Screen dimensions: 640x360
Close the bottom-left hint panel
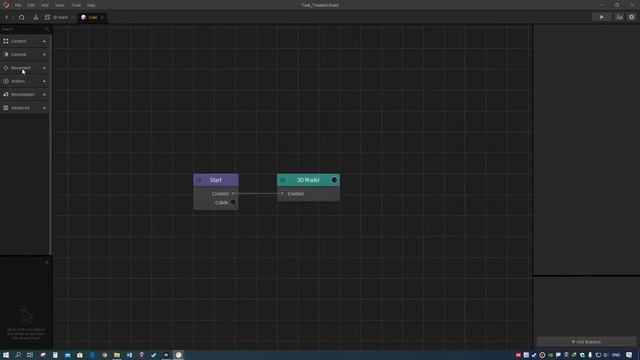47,262
